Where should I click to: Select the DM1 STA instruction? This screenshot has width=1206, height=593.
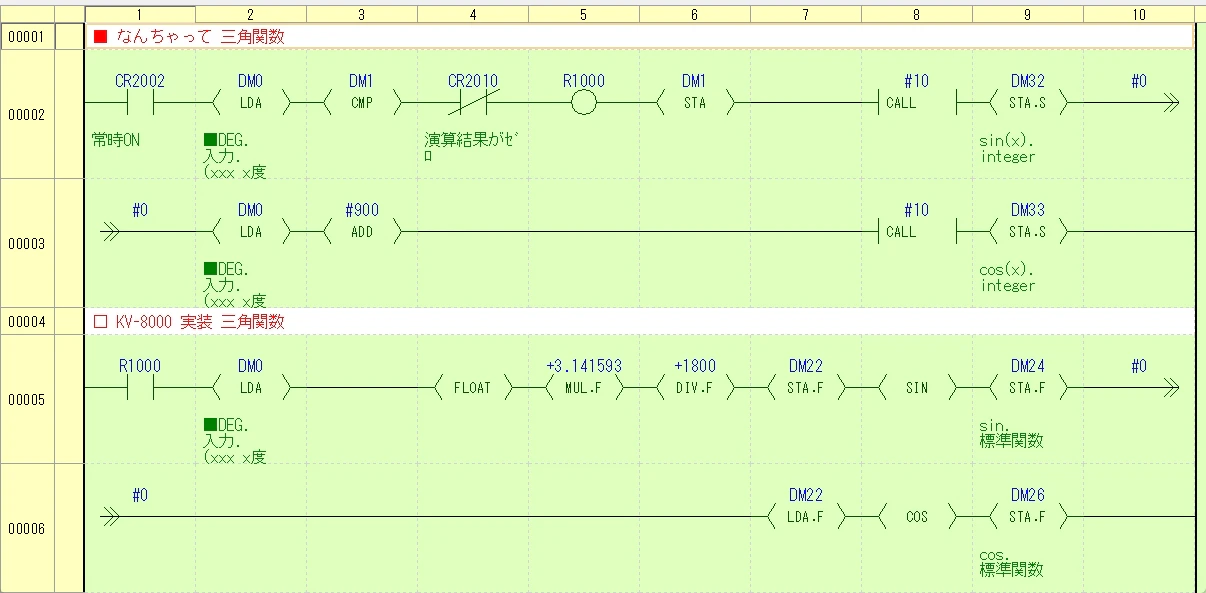[x=694, y=103]
